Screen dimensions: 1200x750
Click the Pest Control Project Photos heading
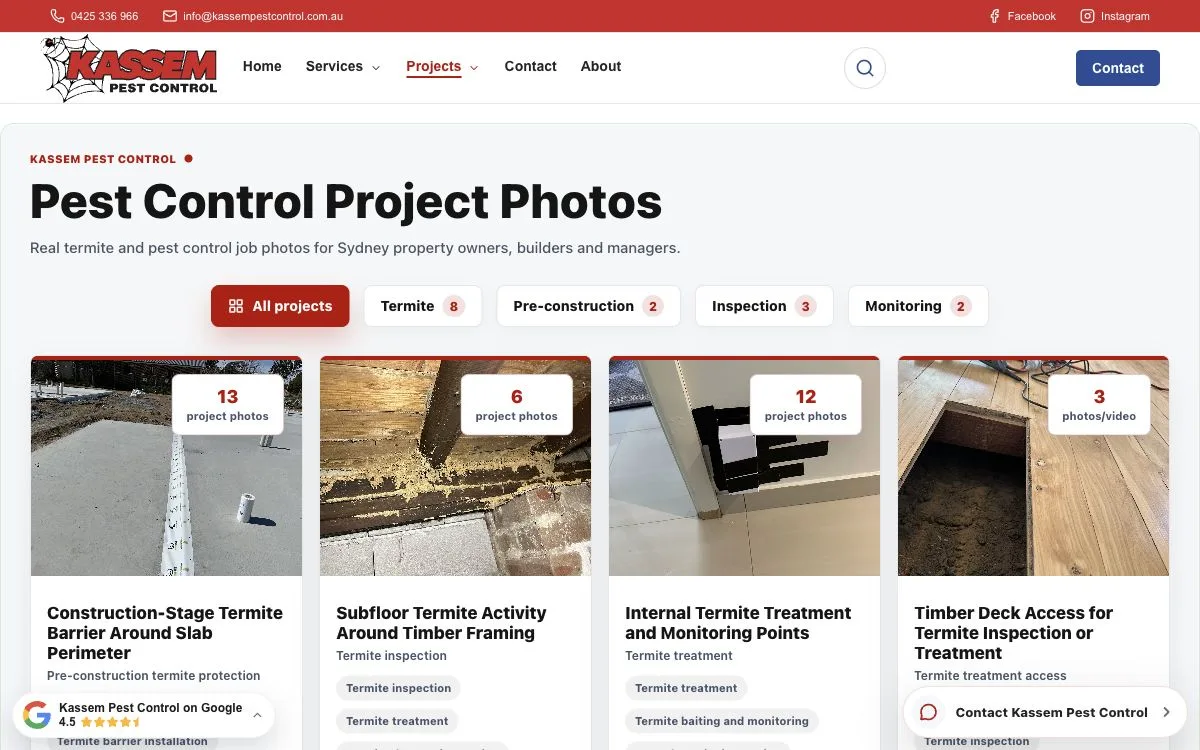(346, 201)
